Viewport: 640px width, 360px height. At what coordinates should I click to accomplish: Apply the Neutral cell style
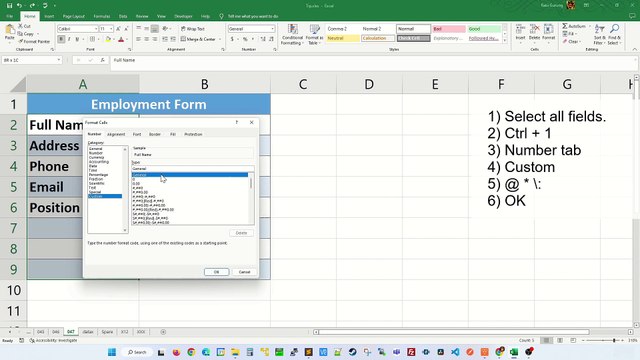pyautogui.click(x=343, y=38)
